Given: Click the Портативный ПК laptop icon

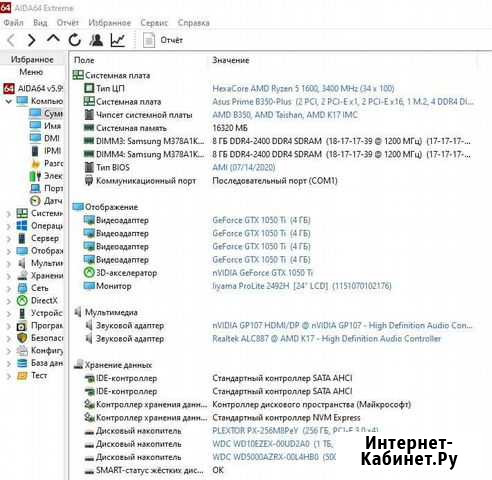Looking at the screenshot, I should click(x=35, y=189).
